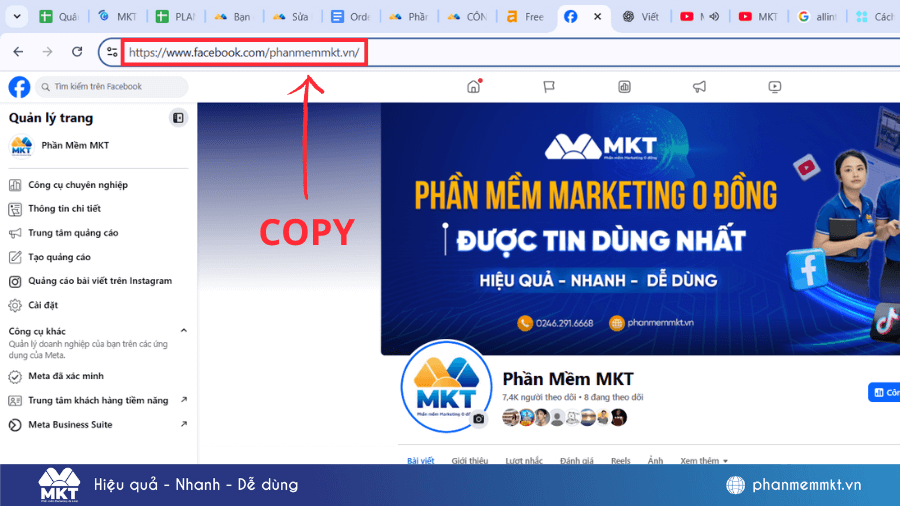Select the 'Reels' page tab
Image resolution: width=900 pixels, height=506 pixels.
click(620, 460)
